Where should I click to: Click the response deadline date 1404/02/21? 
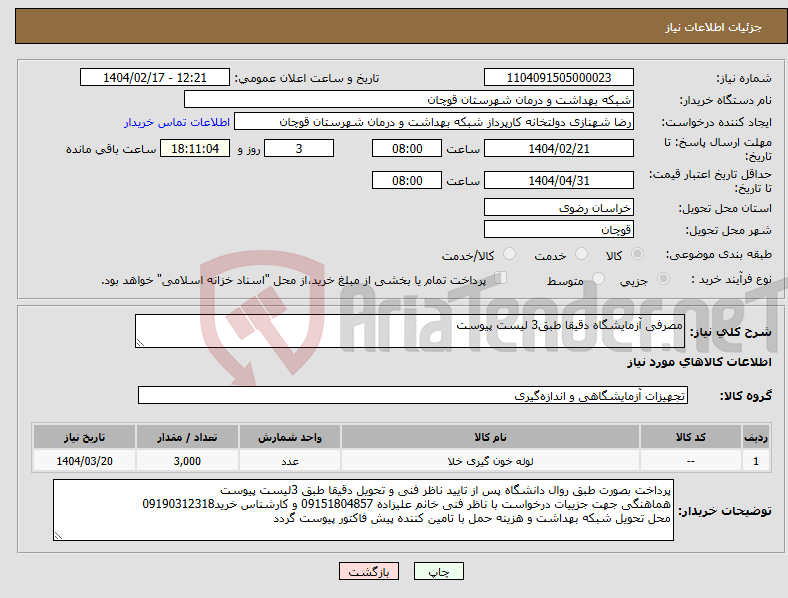[x=559, y=149]
